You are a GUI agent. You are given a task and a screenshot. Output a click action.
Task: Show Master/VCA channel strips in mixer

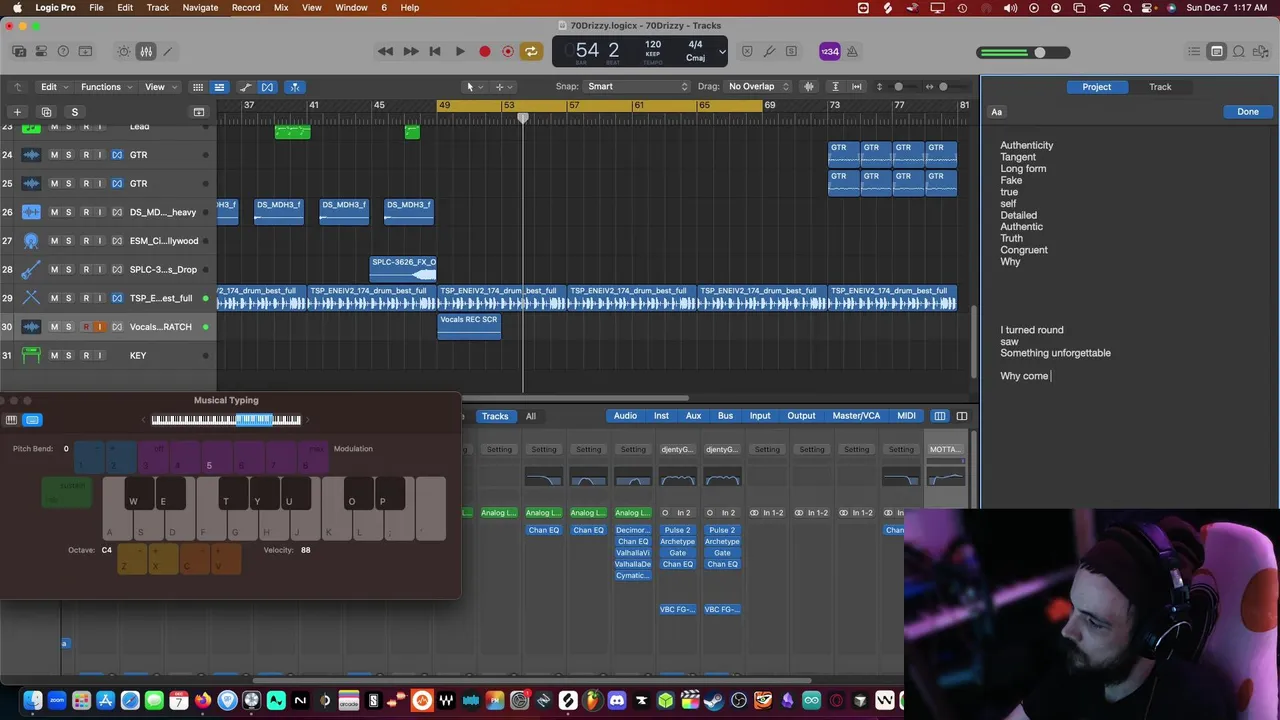point(856,416)
